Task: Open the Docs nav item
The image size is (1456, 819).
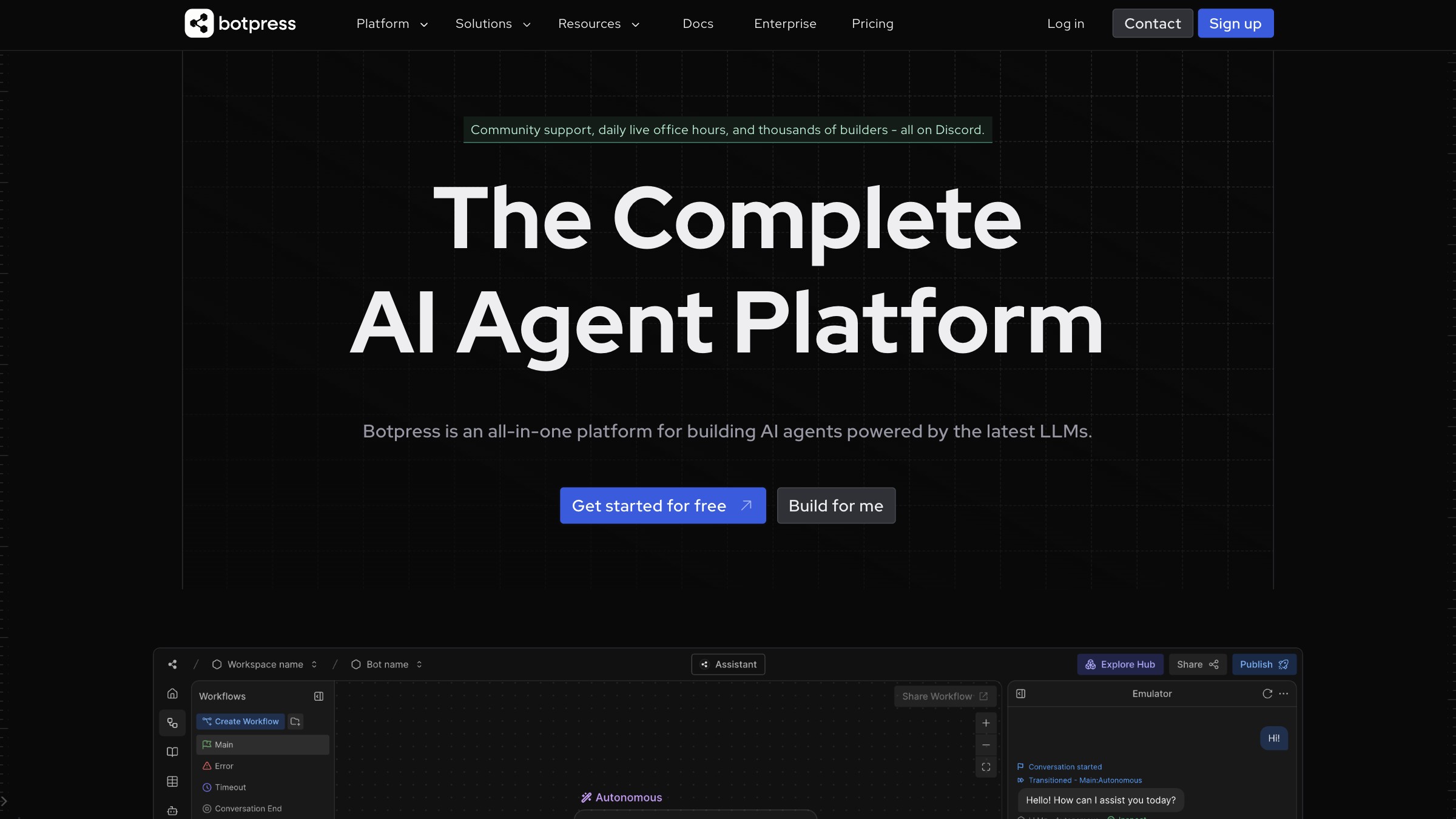Action: click(x=698, y=24)
